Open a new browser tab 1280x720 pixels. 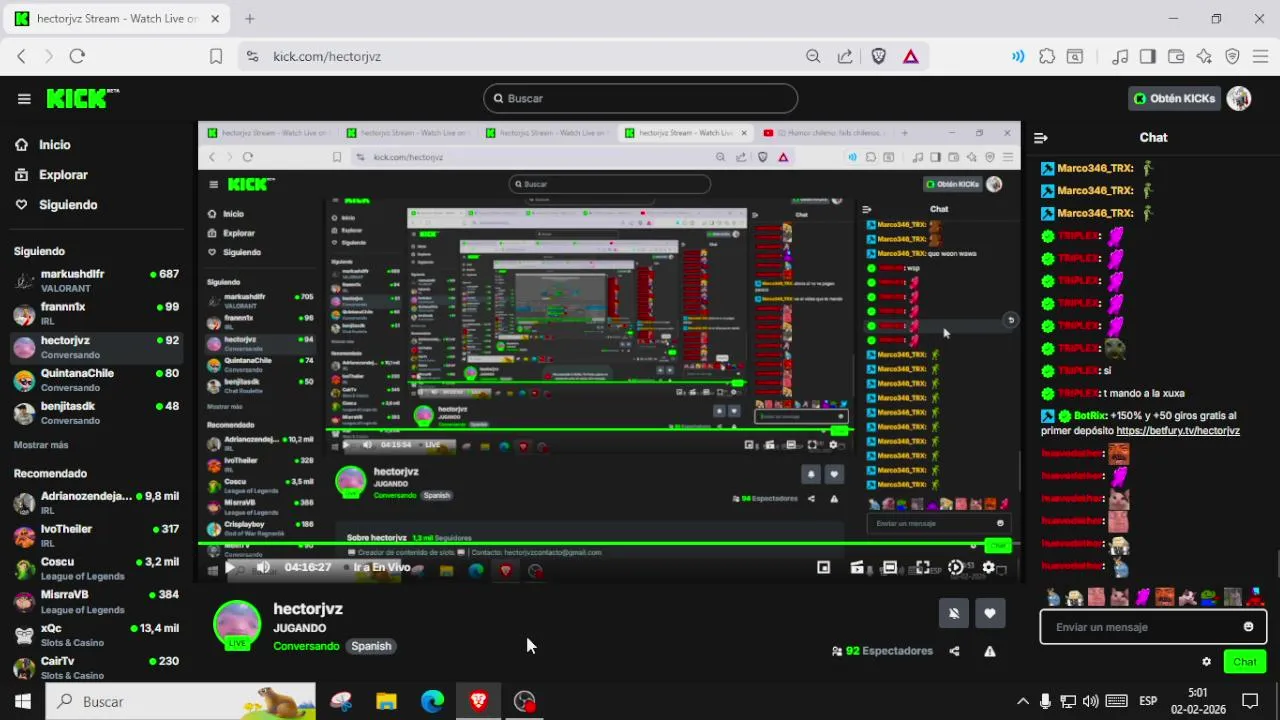coord(249,19)
